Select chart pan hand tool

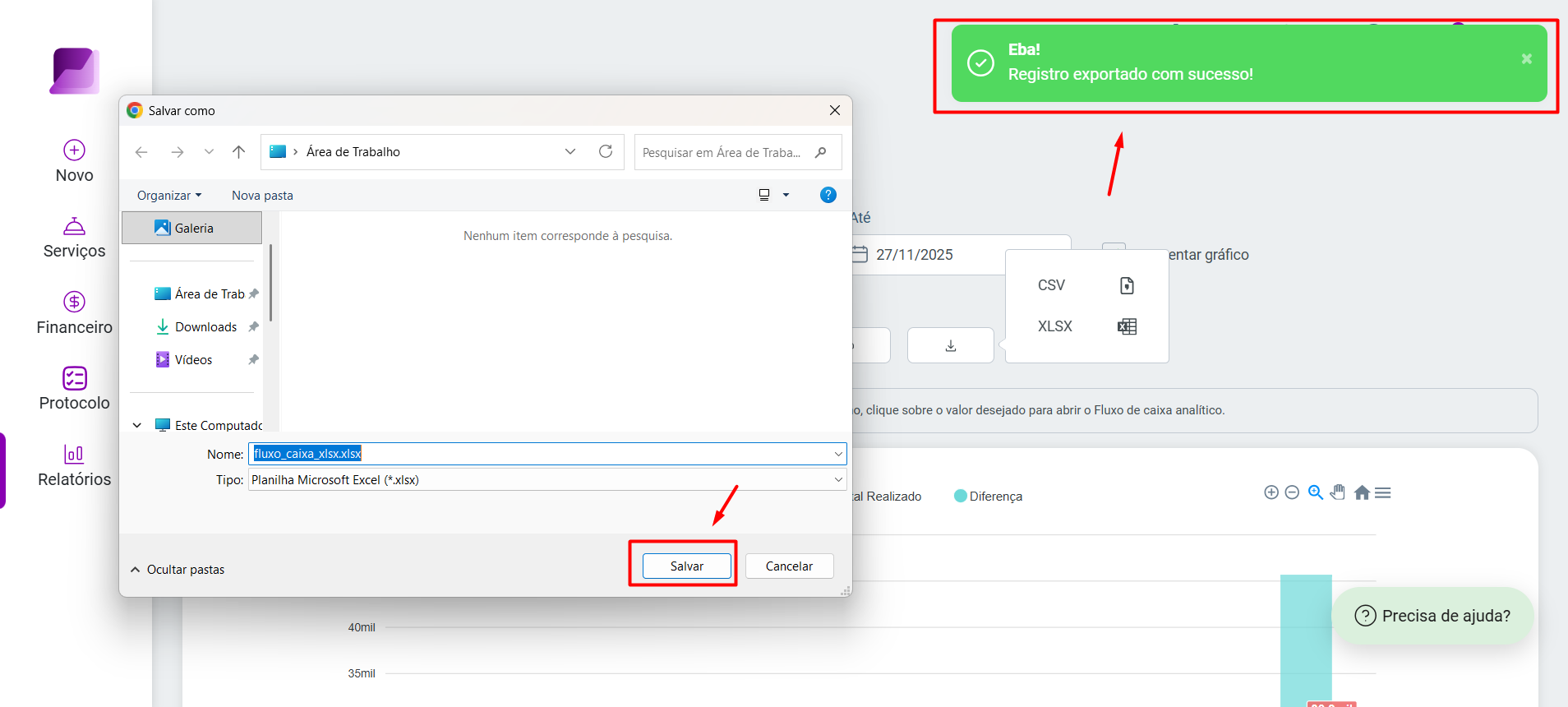pos(1338,492)
